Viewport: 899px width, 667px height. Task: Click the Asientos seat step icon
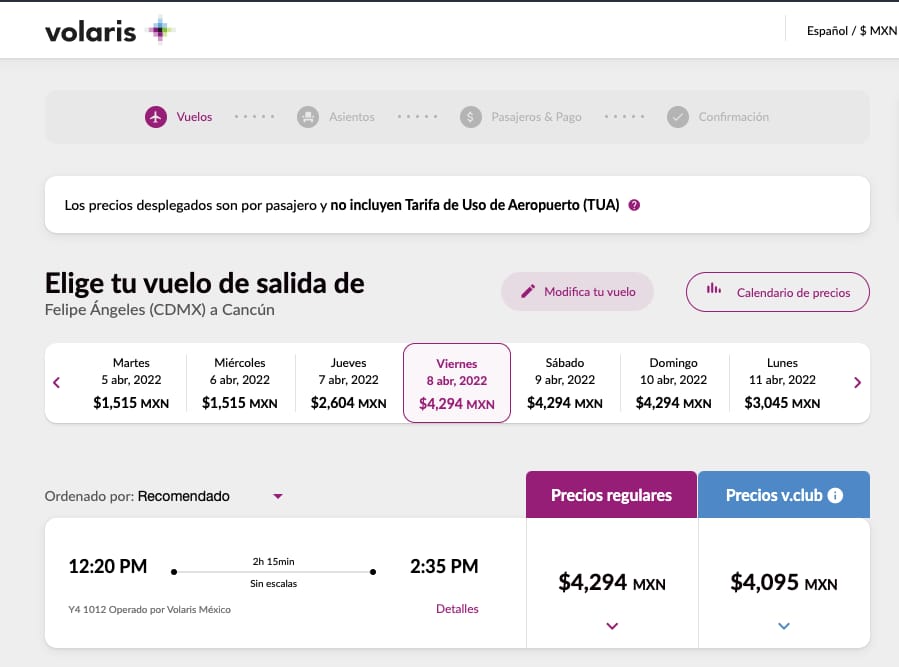click(308, 117)
